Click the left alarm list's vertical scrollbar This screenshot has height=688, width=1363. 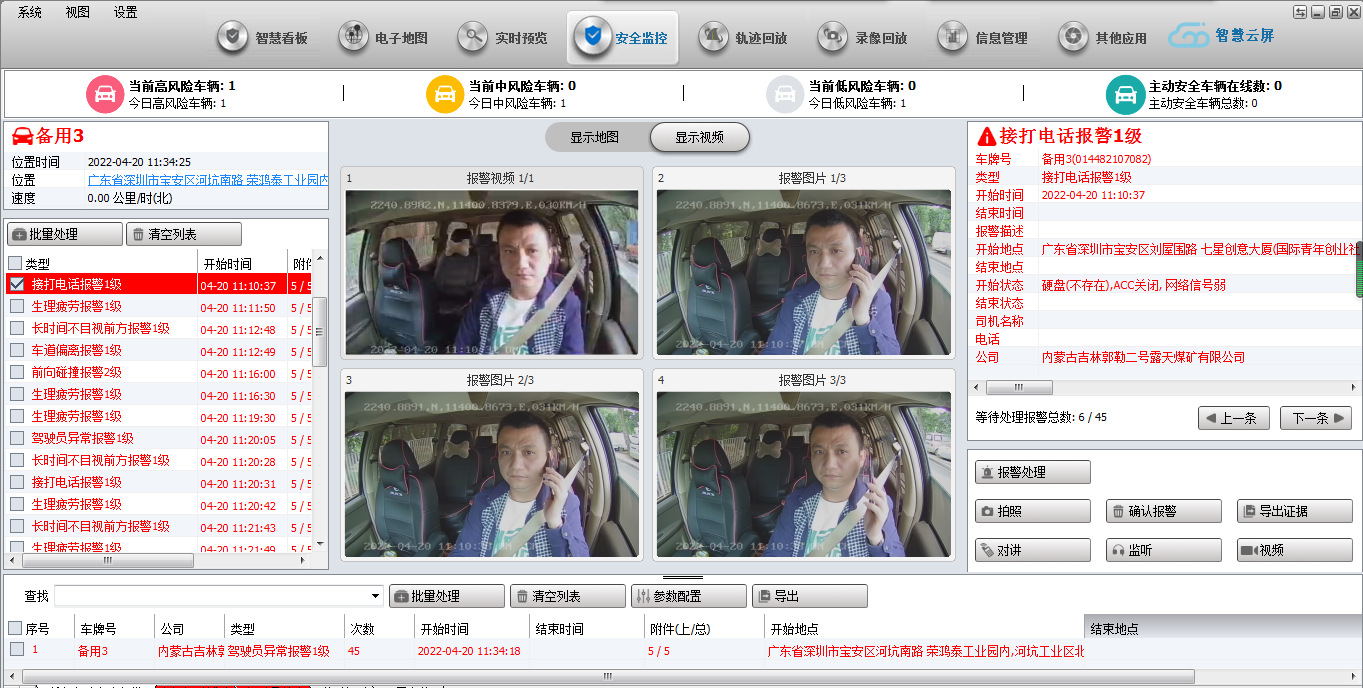[x=321, y=330]
